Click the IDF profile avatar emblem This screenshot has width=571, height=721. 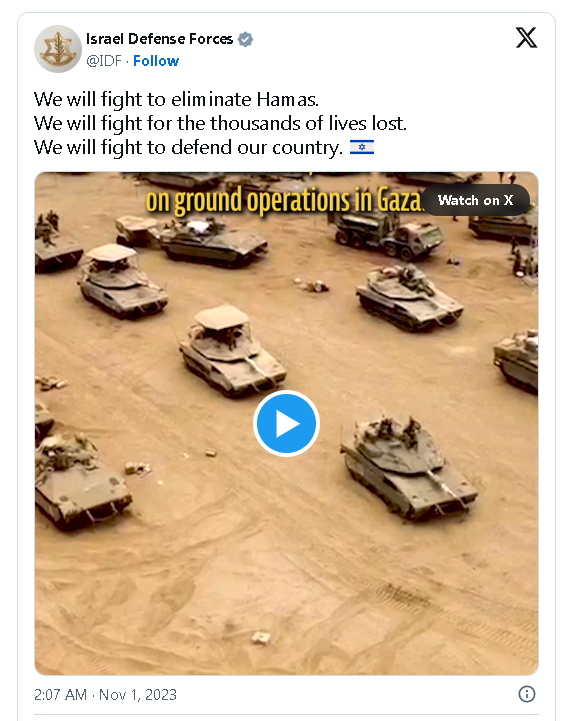[57, 49]
